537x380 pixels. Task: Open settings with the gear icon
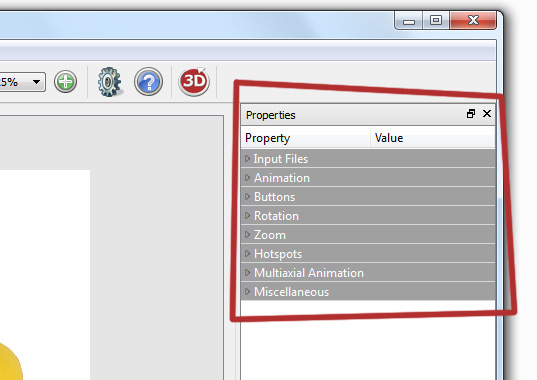pyautogui.click(x=109, y=82)
